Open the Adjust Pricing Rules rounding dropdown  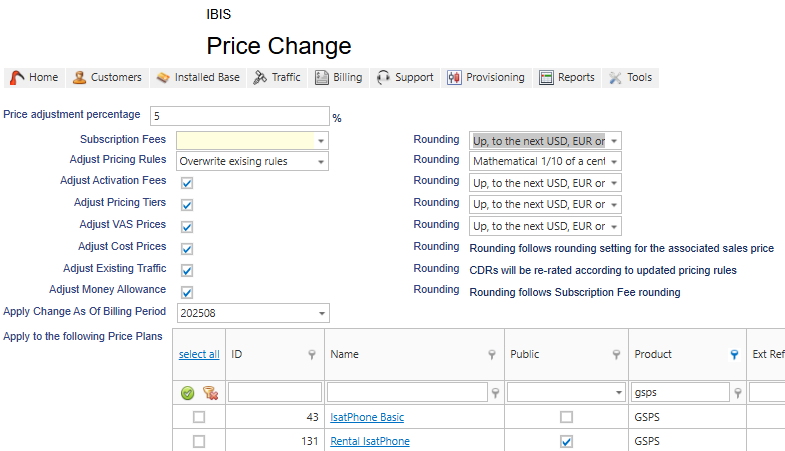click(614, 162)
